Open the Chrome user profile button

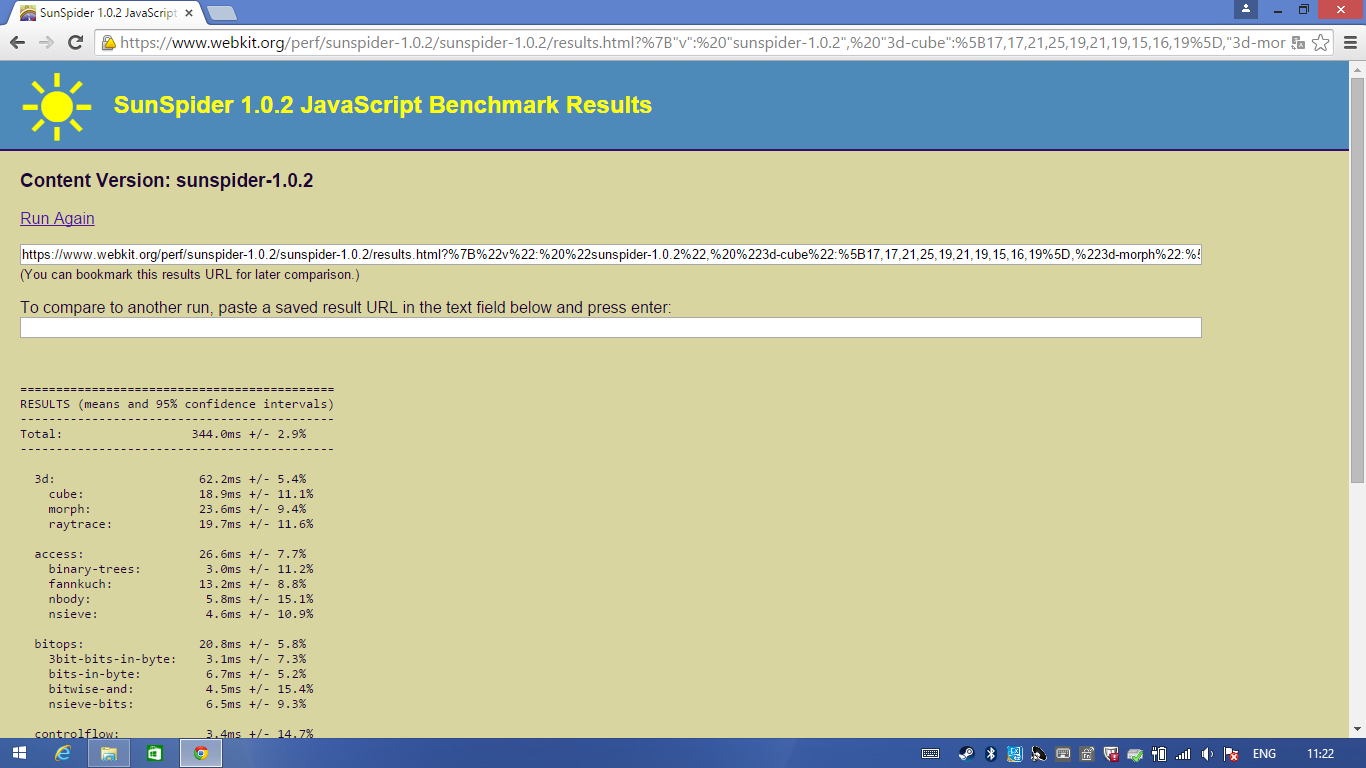[1246, 9]
